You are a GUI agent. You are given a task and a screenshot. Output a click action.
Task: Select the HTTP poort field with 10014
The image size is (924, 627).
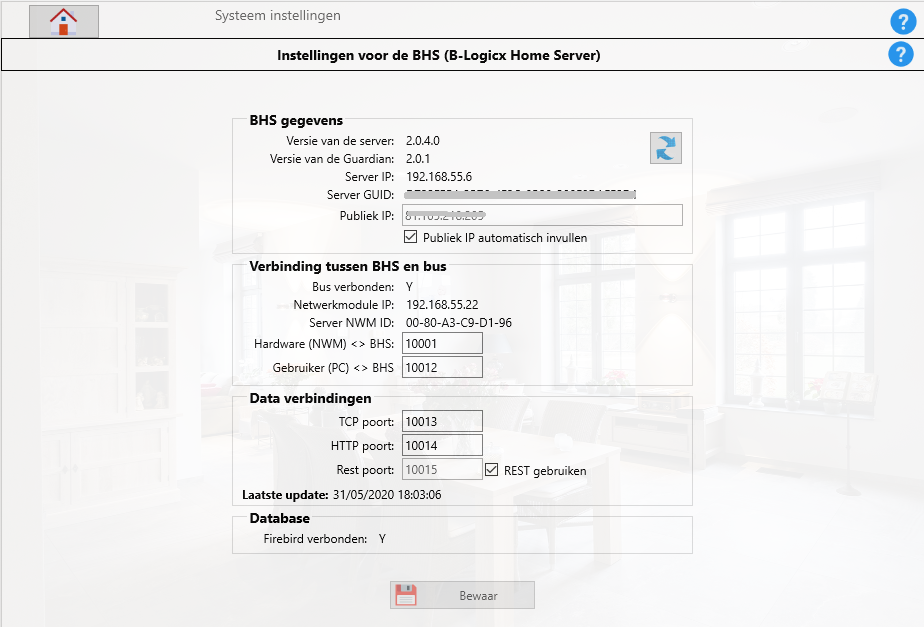443,446
